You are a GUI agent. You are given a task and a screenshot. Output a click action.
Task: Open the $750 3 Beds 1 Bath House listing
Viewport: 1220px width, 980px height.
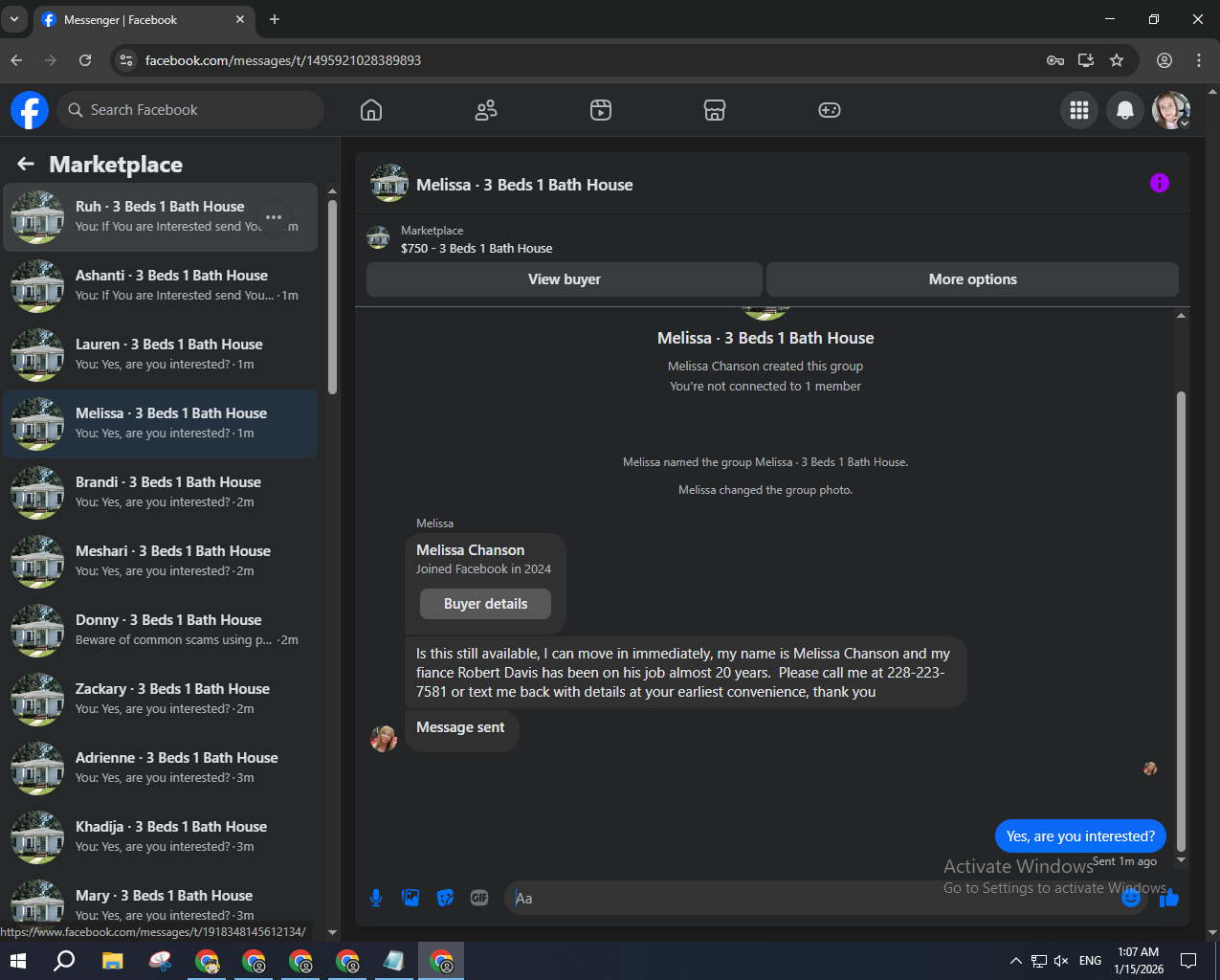[x=477, y=249]
